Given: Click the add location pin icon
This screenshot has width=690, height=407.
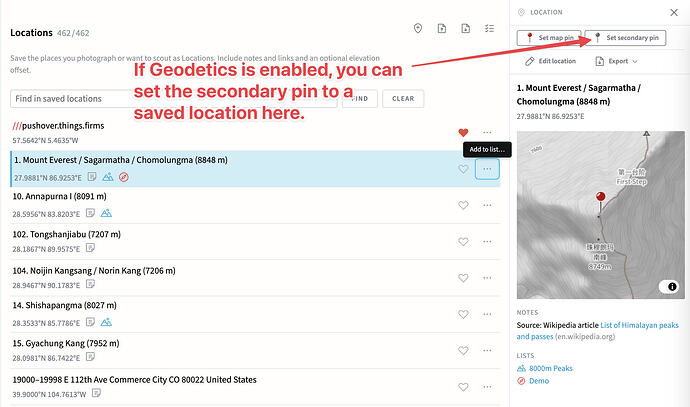Looking at the screenshot, I should (418, 29).
